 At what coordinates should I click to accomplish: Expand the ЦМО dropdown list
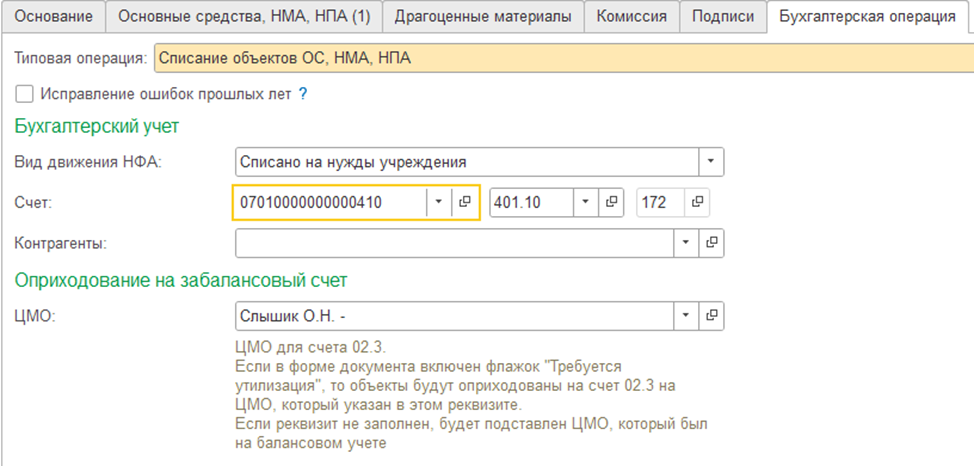pyautogui.click(x=686, y=316)
